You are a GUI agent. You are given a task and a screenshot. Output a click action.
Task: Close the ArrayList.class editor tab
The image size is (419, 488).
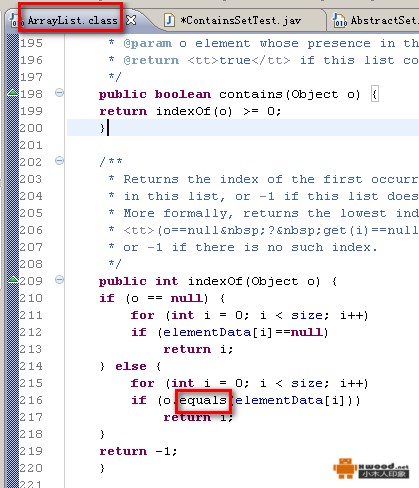pyautogui.click(x=132, y=20)
